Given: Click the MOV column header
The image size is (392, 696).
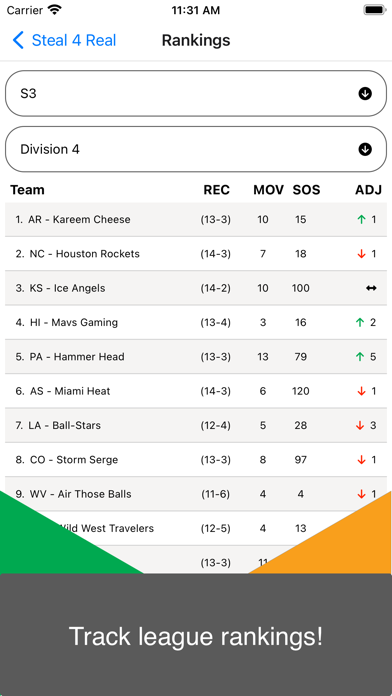Looking at the screenshot, I should coord(268,190).
